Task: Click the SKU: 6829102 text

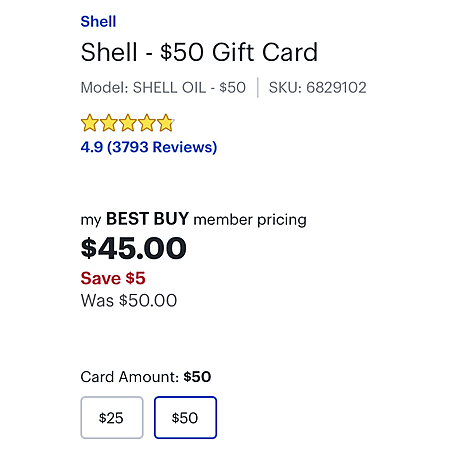Action: [x=318, y=88]
